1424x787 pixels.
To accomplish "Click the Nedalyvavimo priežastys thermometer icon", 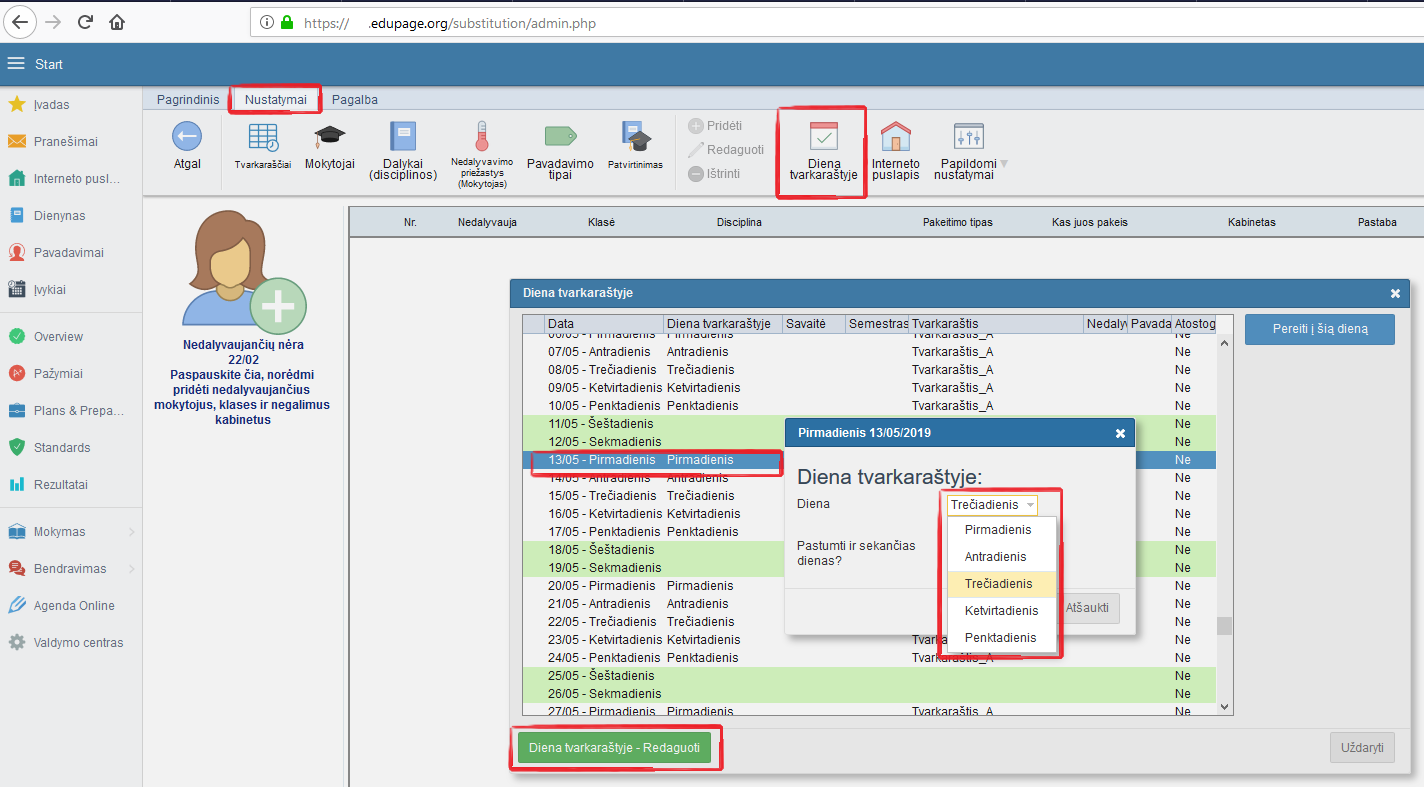I will click(x=481, y=136).
